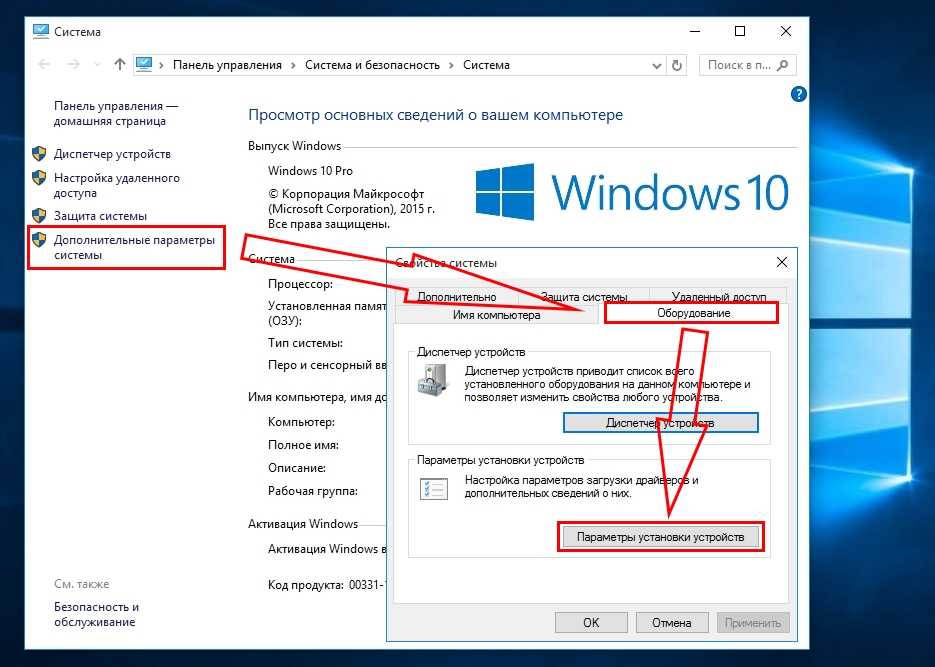Viewport: 935px width, 667px height.
Task: Click the search magnifier icon
Action: [783, 65]
